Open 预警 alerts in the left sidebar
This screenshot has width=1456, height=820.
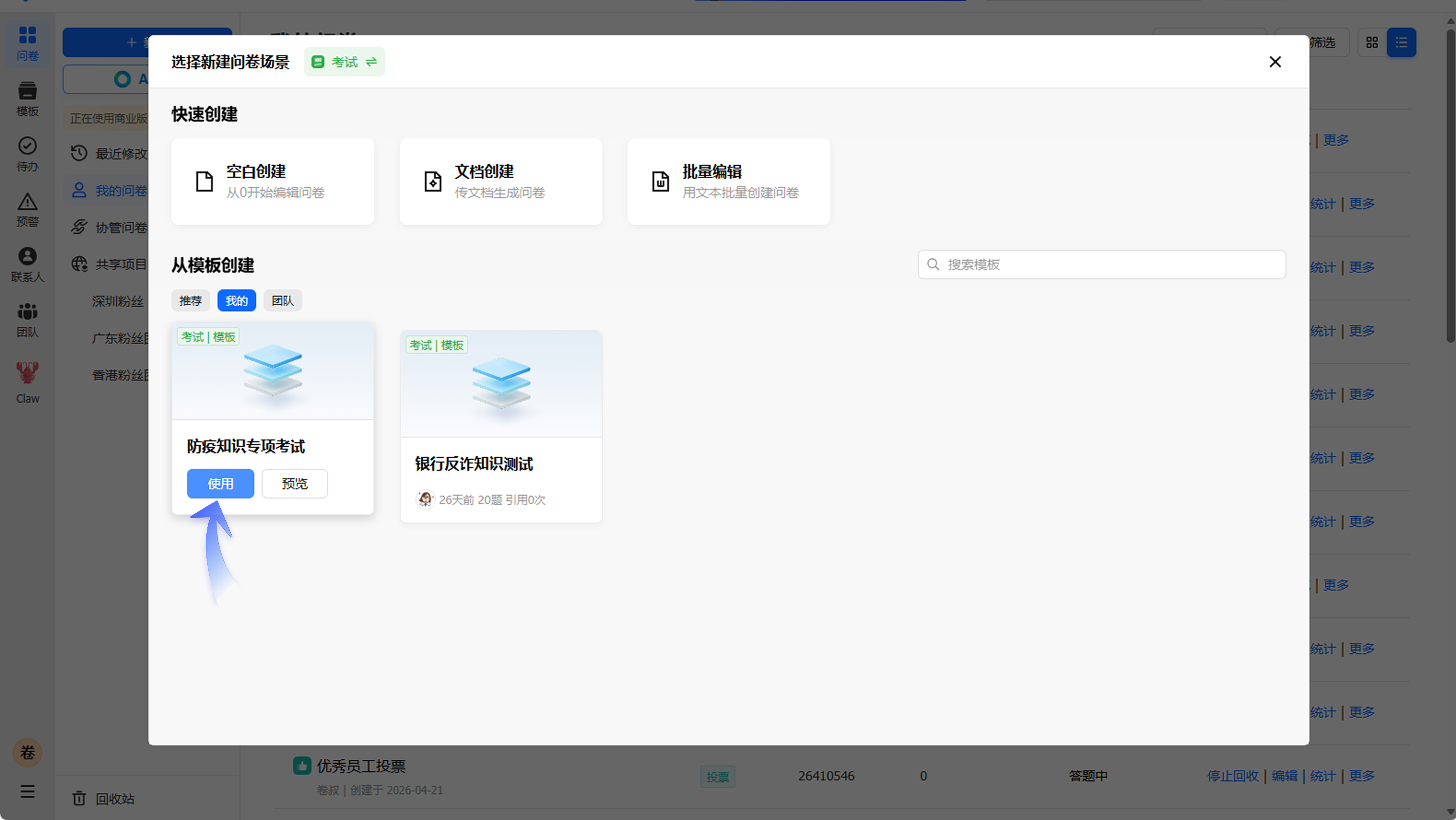[27, 210]
